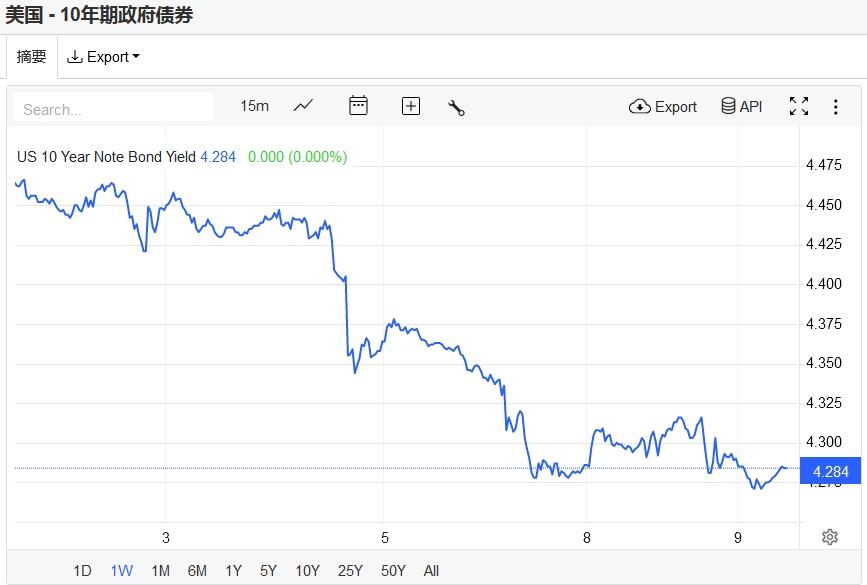Switch range to 5Y
Screen dimensions: 867x585
[268, 571]
